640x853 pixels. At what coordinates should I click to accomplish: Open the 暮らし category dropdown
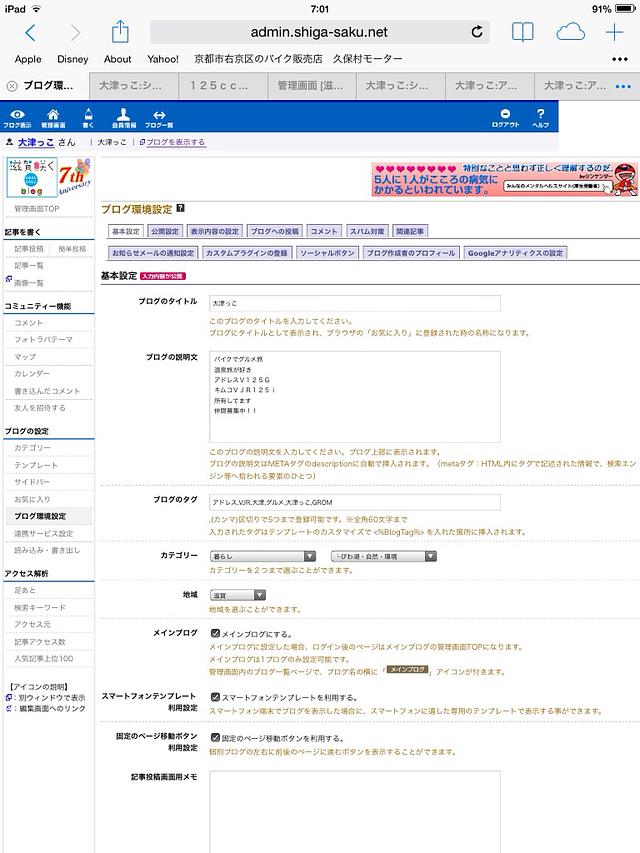pos(263,555)
